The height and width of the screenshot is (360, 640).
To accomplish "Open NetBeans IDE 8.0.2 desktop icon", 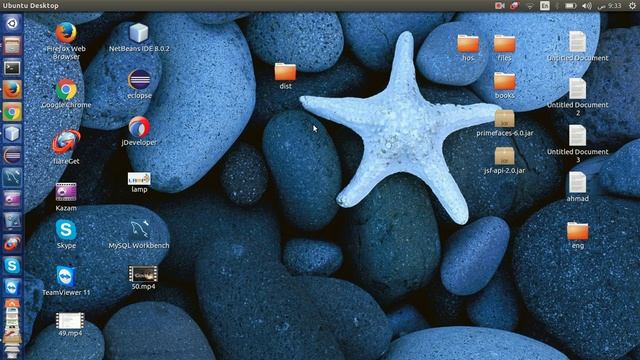I will coord(139,33).
